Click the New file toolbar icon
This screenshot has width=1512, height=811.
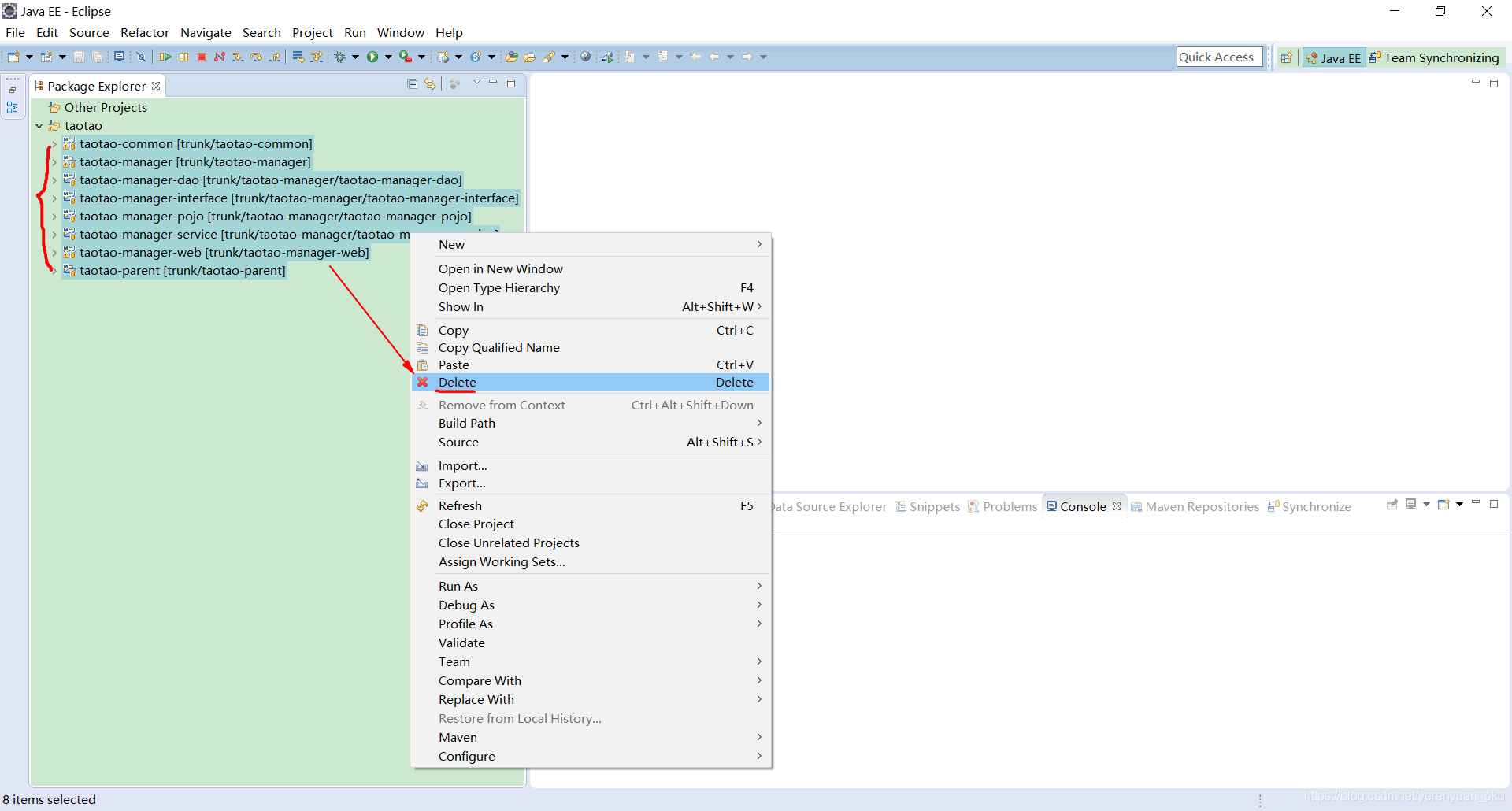13,57
